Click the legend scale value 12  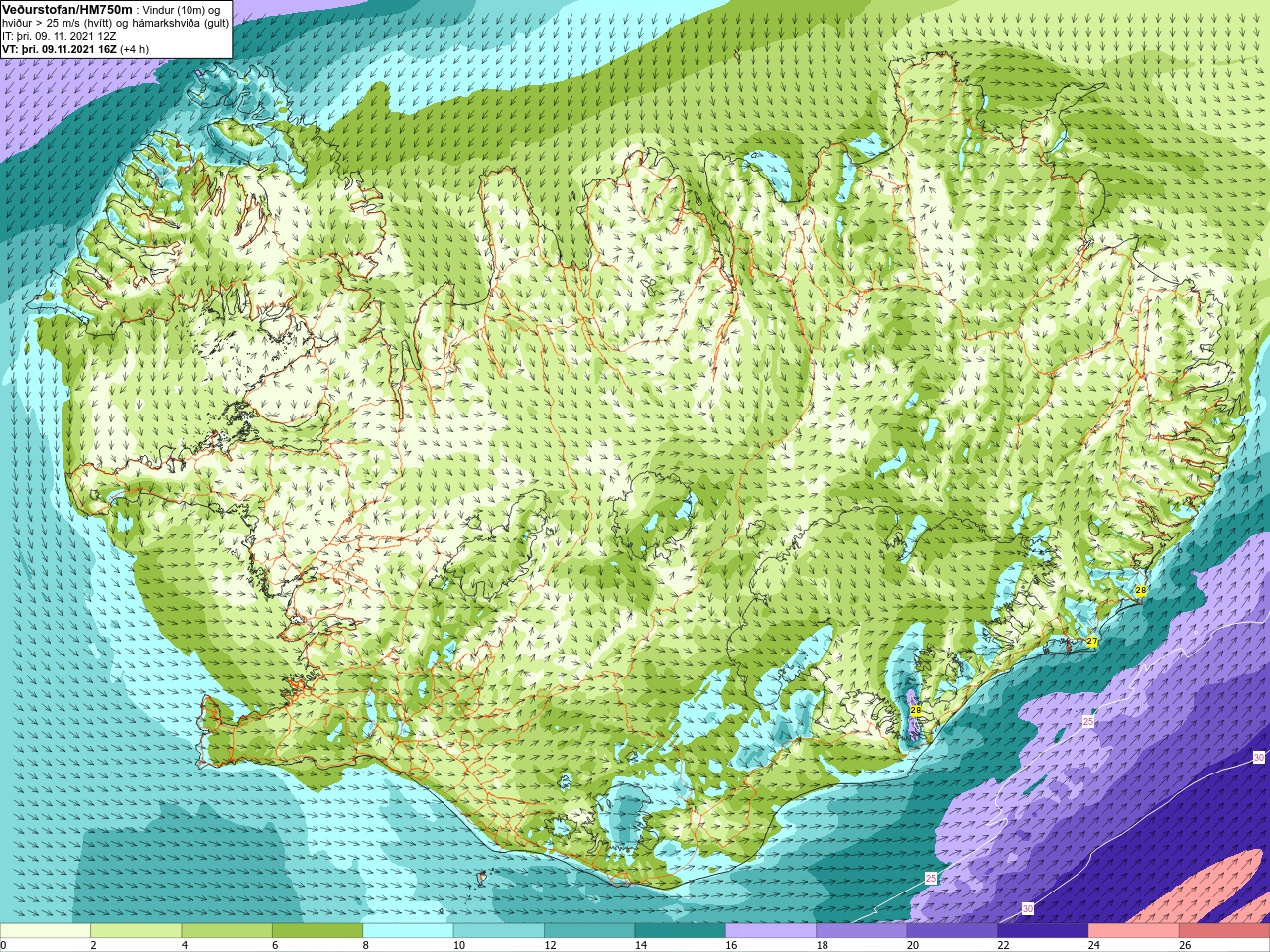click(x=550, y=945)
